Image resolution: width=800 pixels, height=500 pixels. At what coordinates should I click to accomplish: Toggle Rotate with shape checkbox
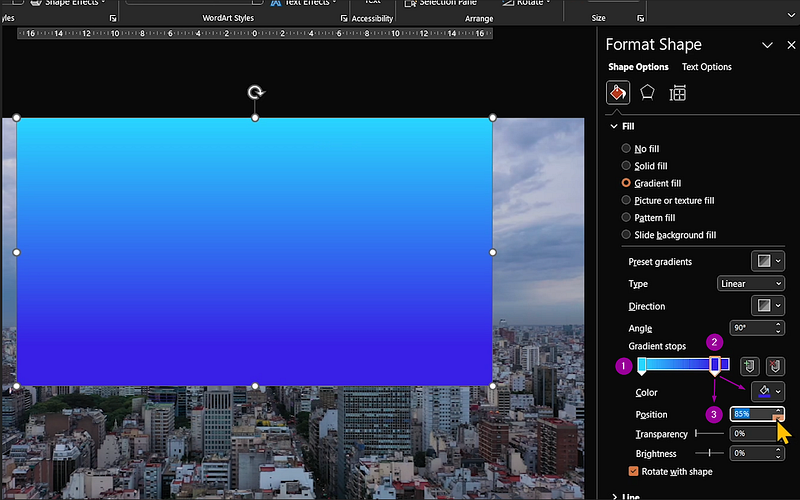click(633, 471)
